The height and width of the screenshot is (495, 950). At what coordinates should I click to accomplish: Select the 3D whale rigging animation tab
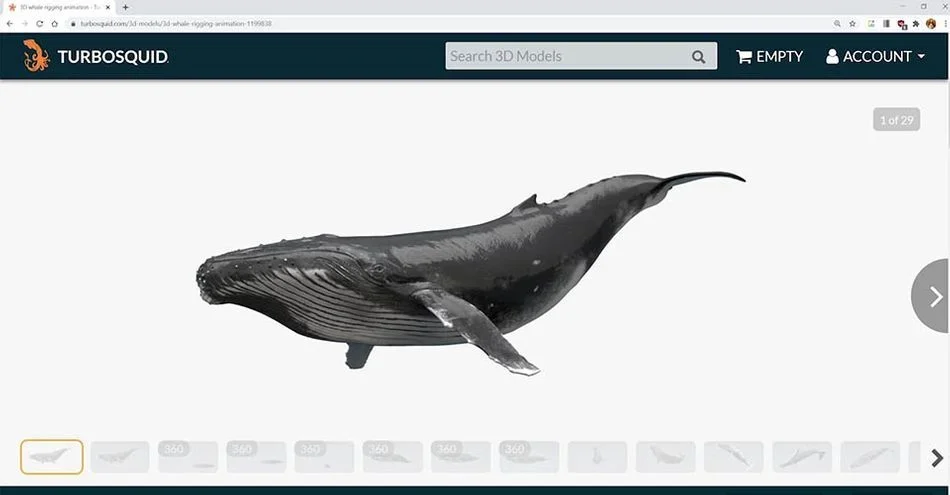tap(58, 7)
